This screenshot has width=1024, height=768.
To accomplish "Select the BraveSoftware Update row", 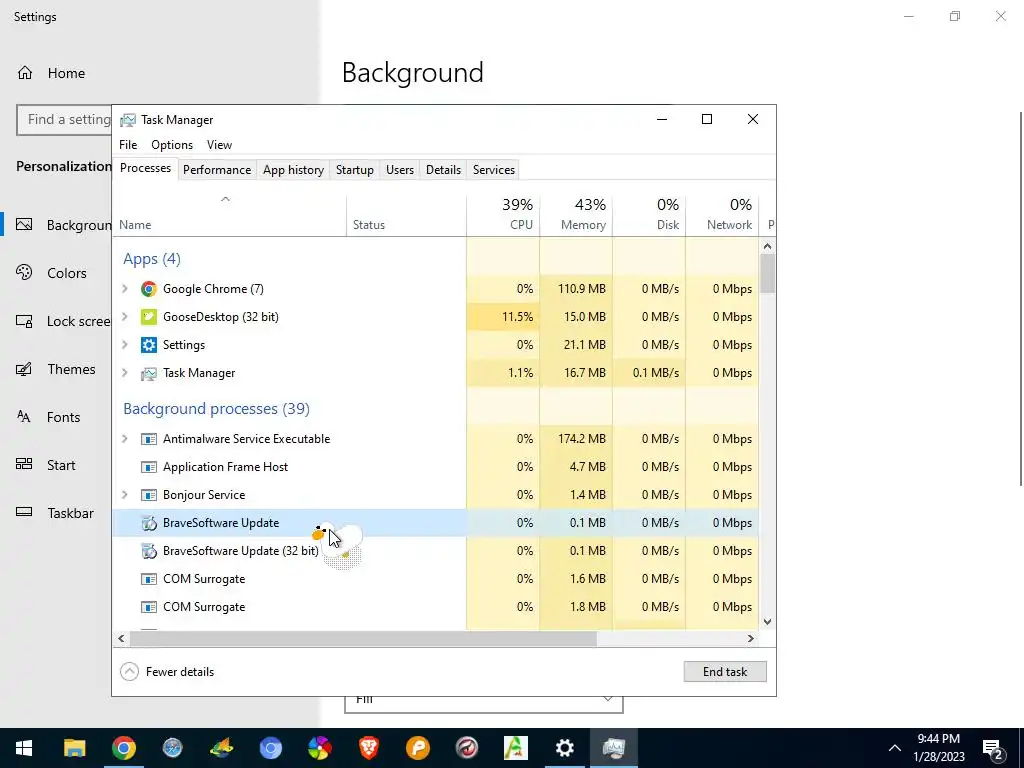I will coord(436,522).
